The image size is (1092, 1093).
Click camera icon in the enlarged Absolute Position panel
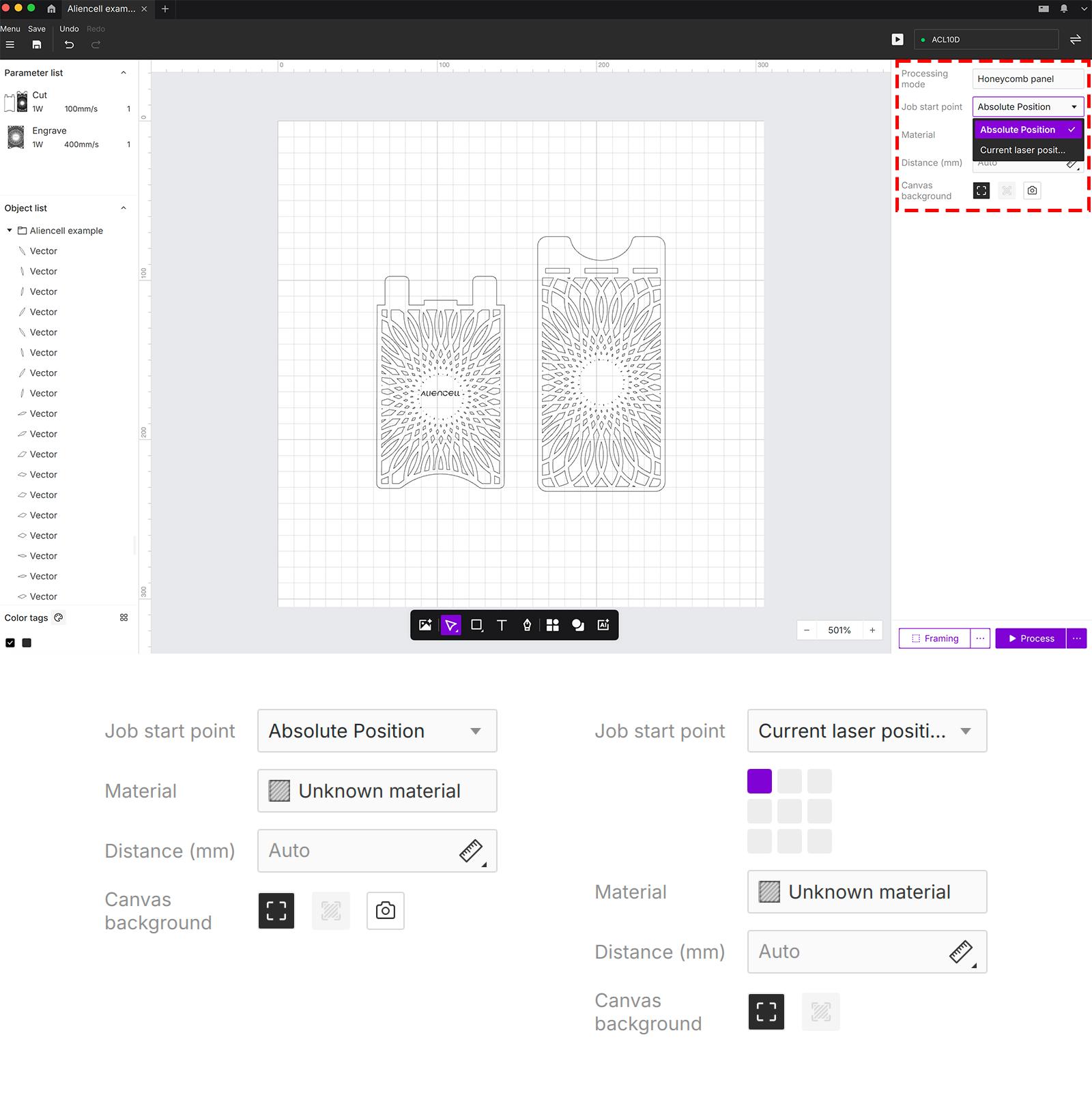(386, 911)
